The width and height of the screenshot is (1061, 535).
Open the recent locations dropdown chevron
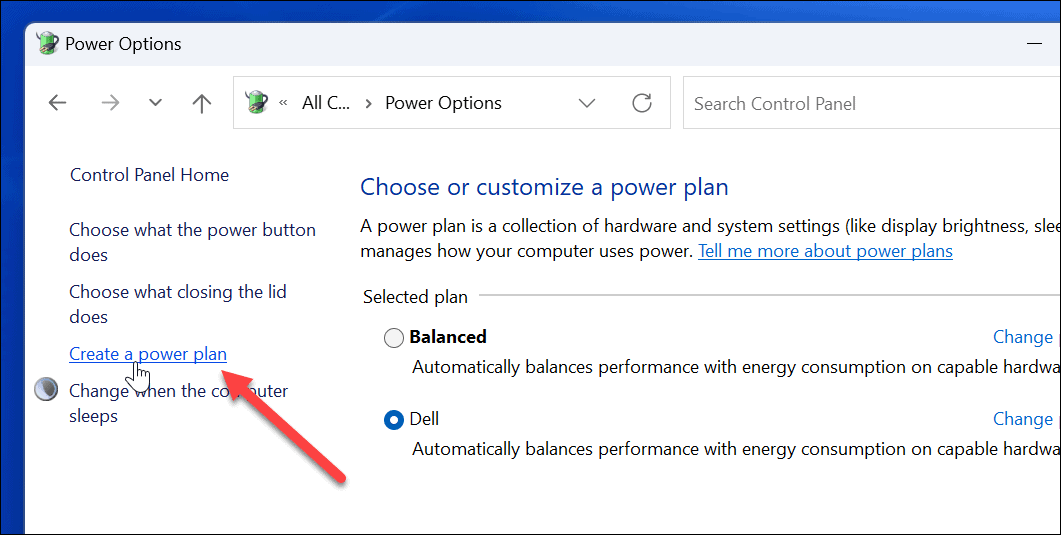point(155,103)
